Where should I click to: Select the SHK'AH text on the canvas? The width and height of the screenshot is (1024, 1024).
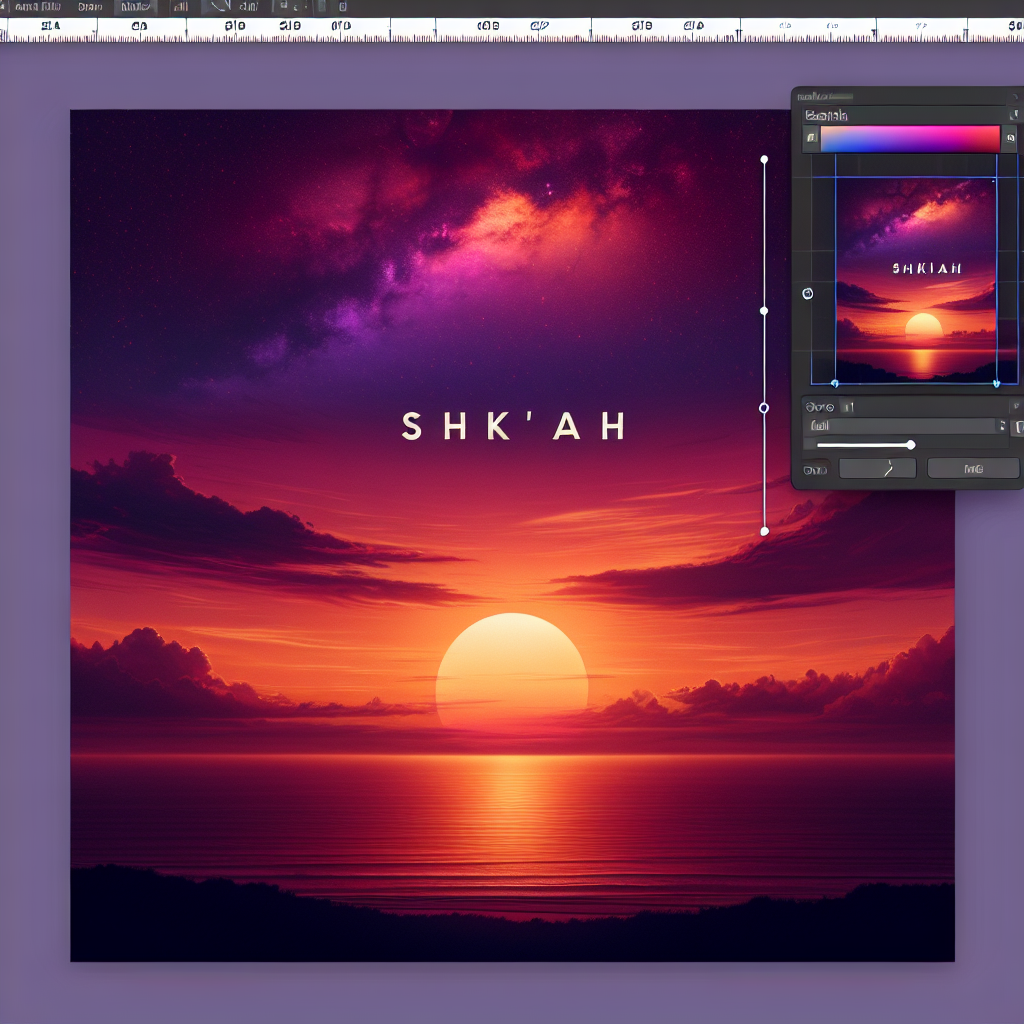514,427
